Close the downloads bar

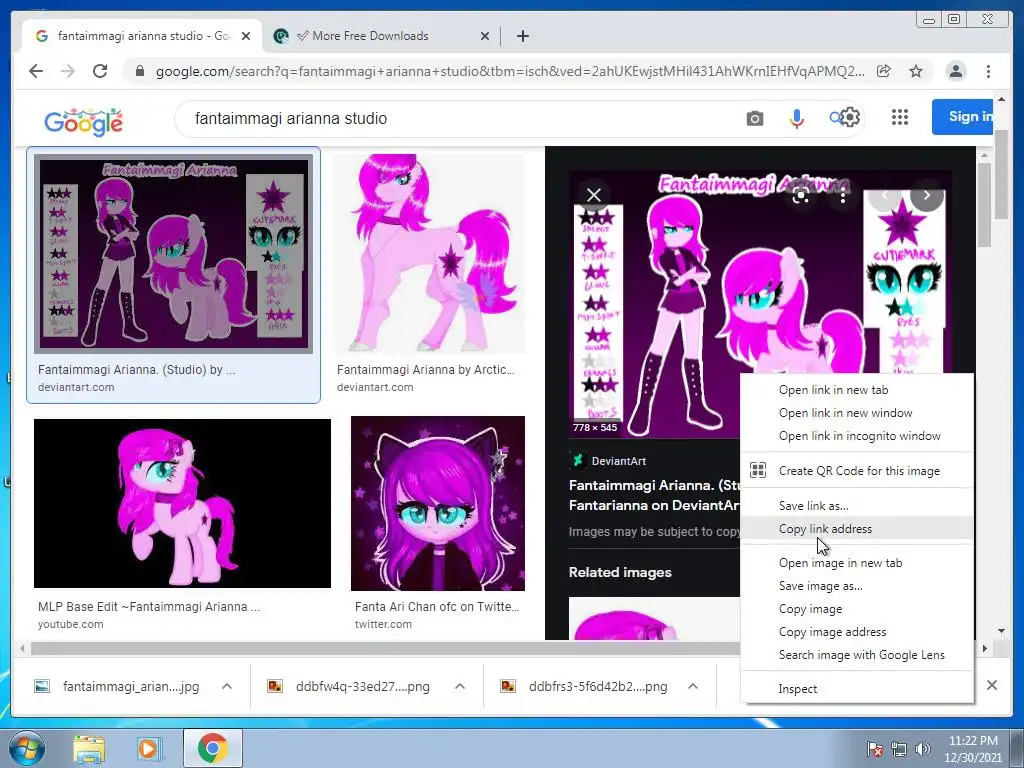pos(991,685)
